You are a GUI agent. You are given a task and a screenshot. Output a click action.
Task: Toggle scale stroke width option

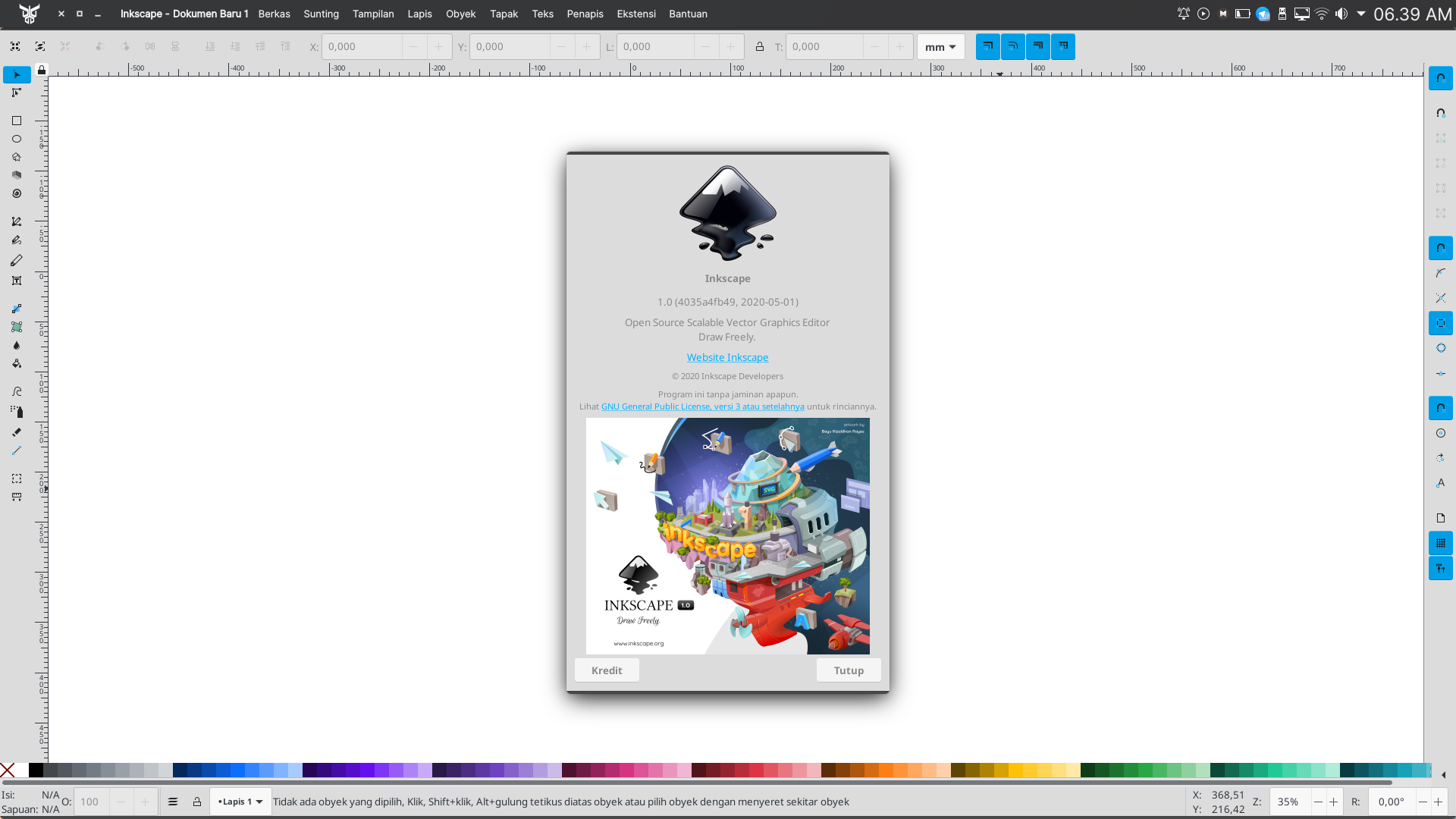[987, 46]
